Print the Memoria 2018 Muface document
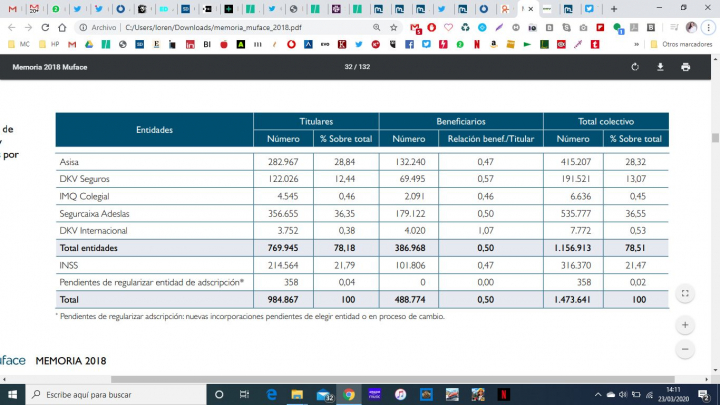The image size is (720, 405). click(x=685, y=67)
